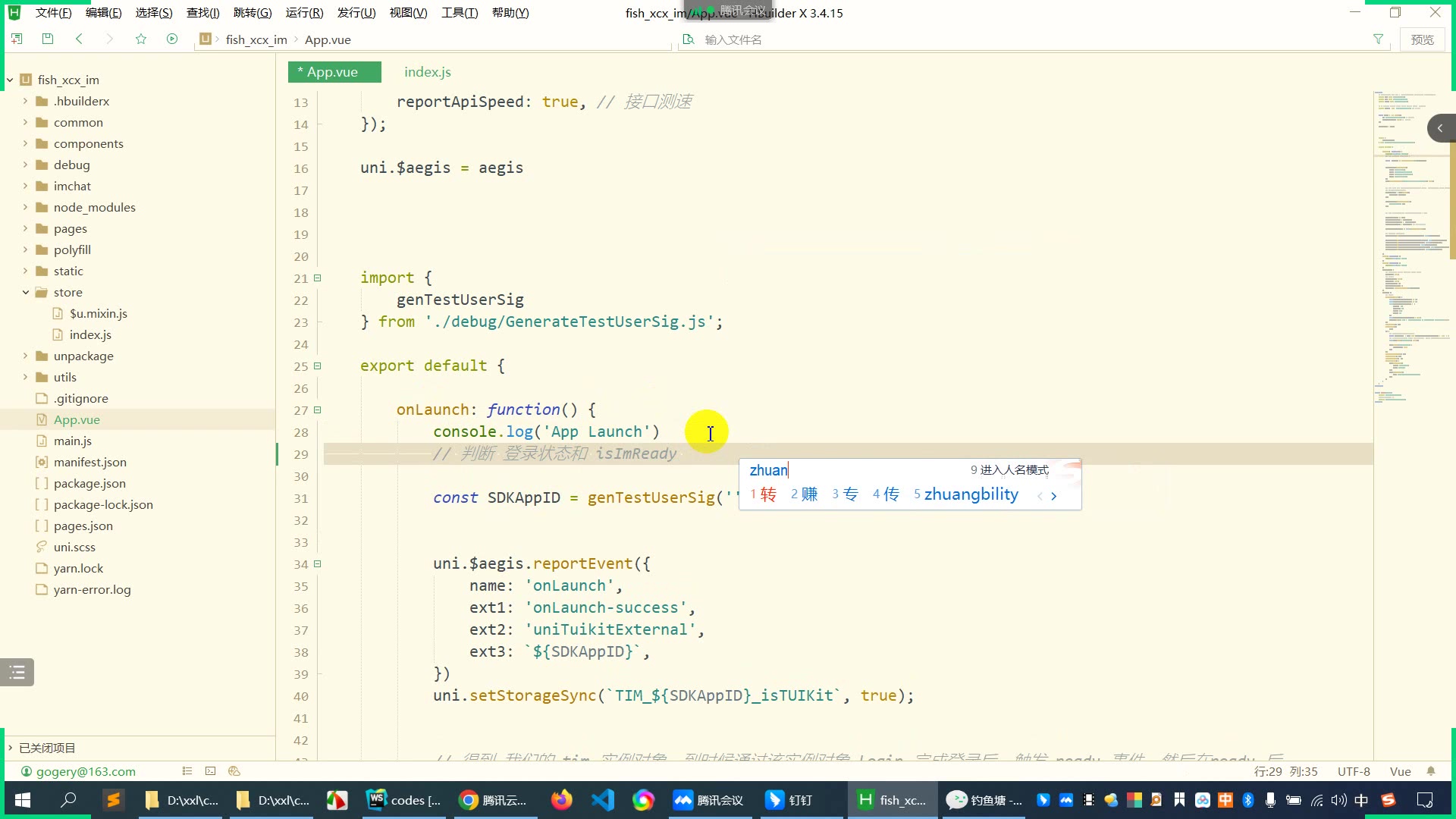The width and height of the screenshot is (1456, 819).
Task: Go to next IME candidate page
Action: 1054,496
